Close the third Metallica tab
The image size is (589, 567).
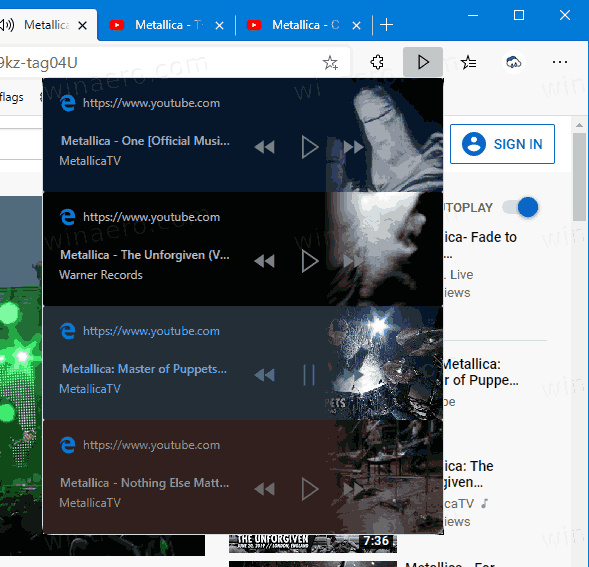[356, 26]
